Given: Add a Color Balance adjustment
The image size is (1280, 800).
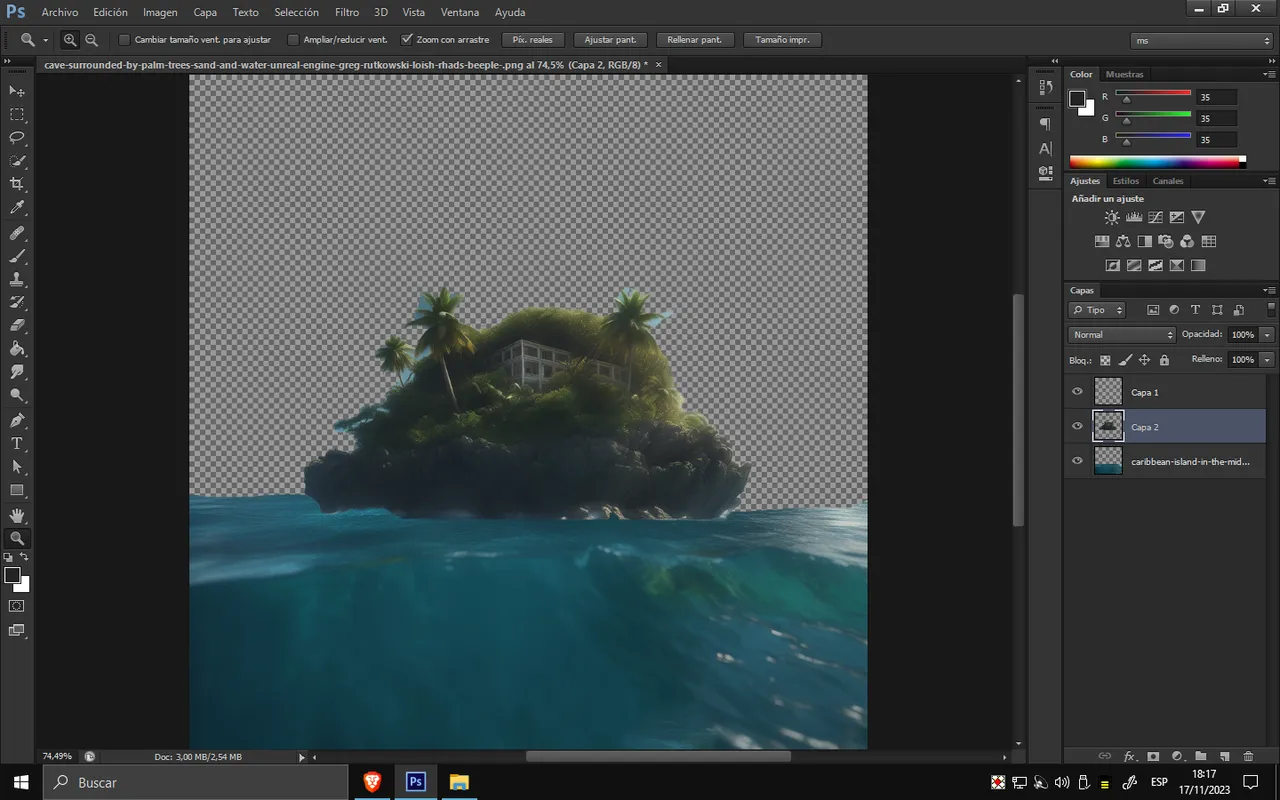Looking at the screenshot, I should (1123, 241).
